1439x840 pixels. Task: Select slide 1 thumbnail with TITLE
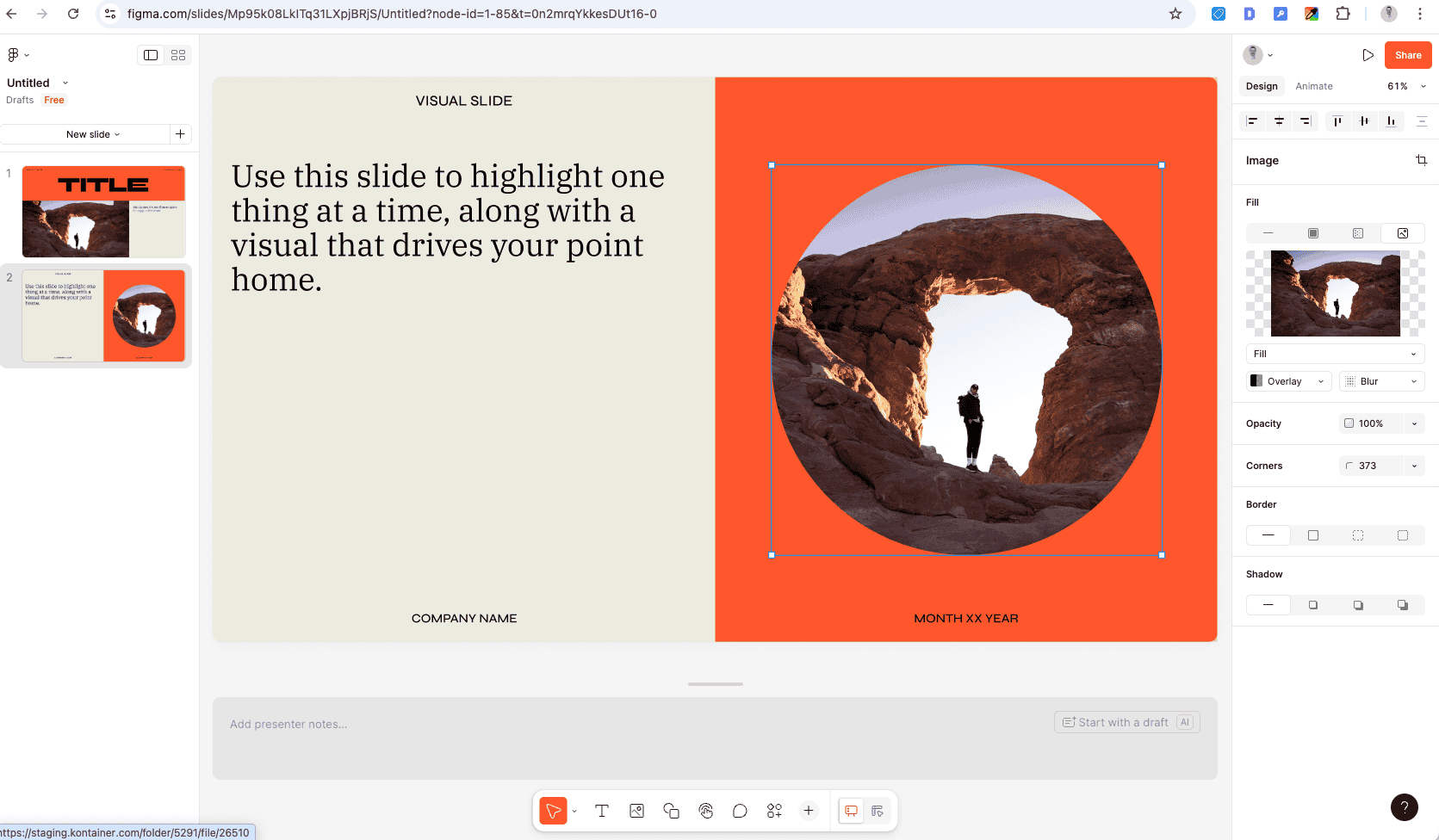(x=103, y=212)
